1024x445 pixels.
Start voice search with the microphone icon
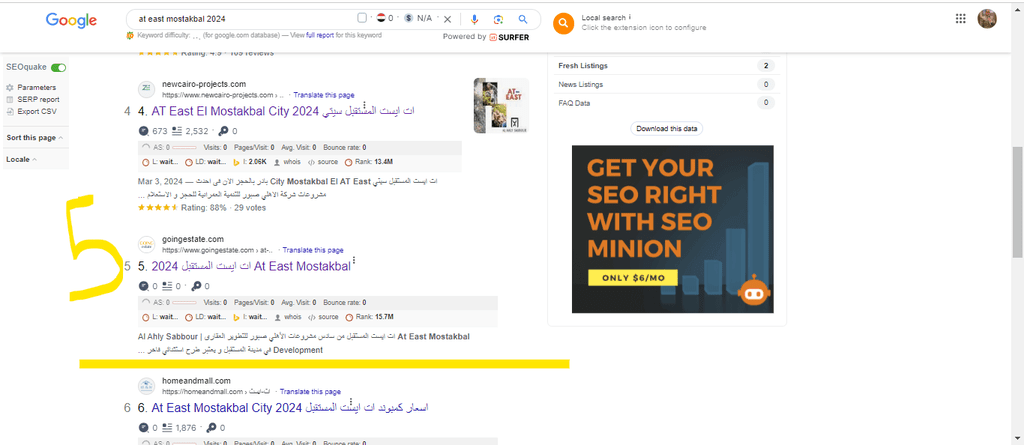[475, 19]
